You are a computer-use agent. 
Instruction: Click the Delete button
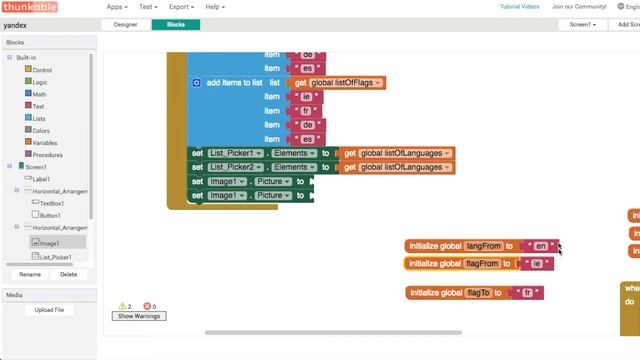coord(68,274)
